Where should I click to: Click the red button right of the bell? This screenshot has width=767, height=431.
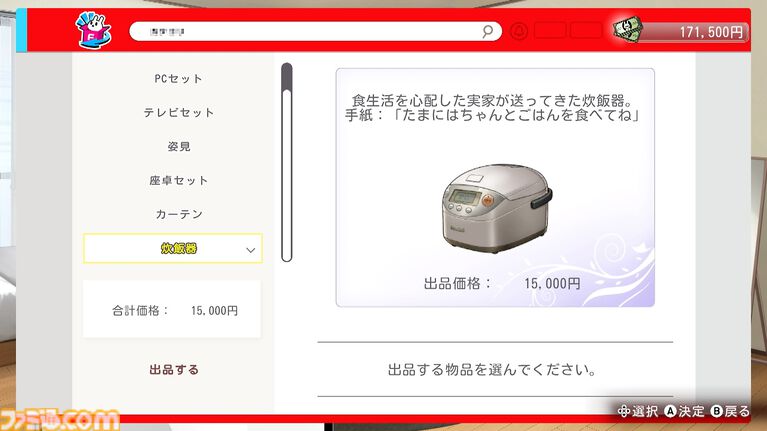[x=550, y=31]
